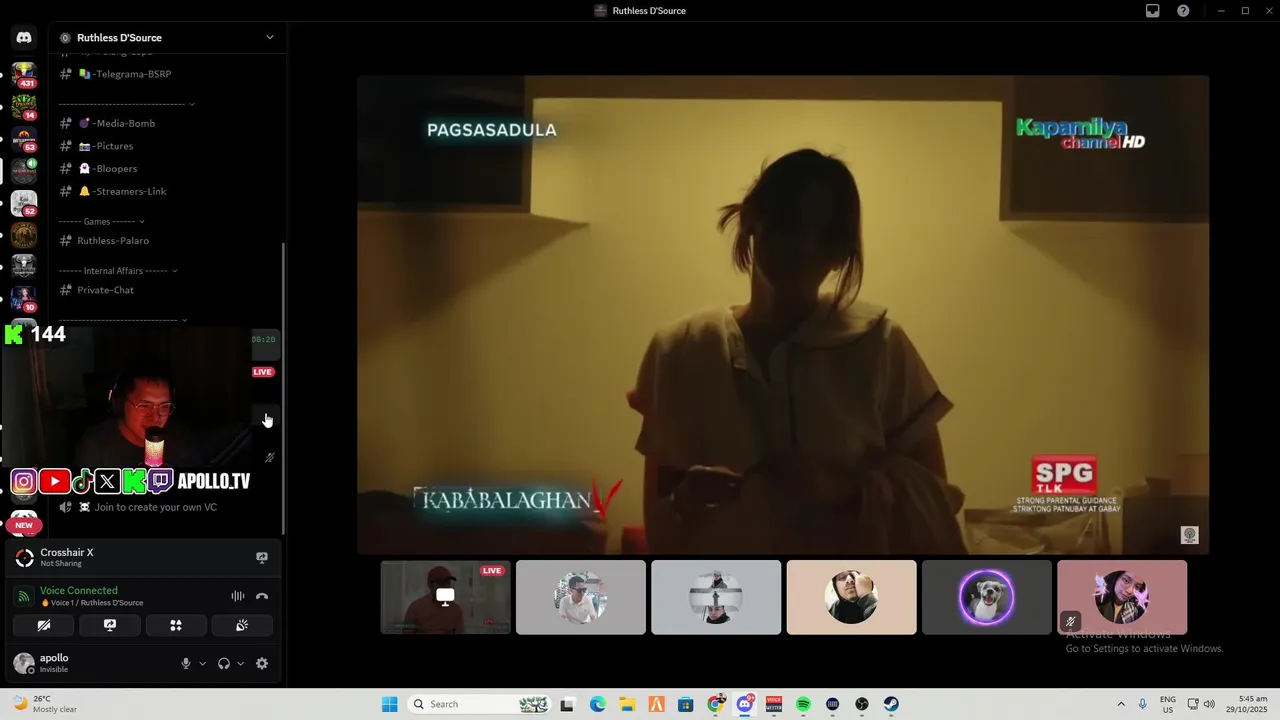Viewport: 1280px width, 720px height.
Task: Open Spotify from taskbar
Action: pyautogui.click(x=803, y=704)
